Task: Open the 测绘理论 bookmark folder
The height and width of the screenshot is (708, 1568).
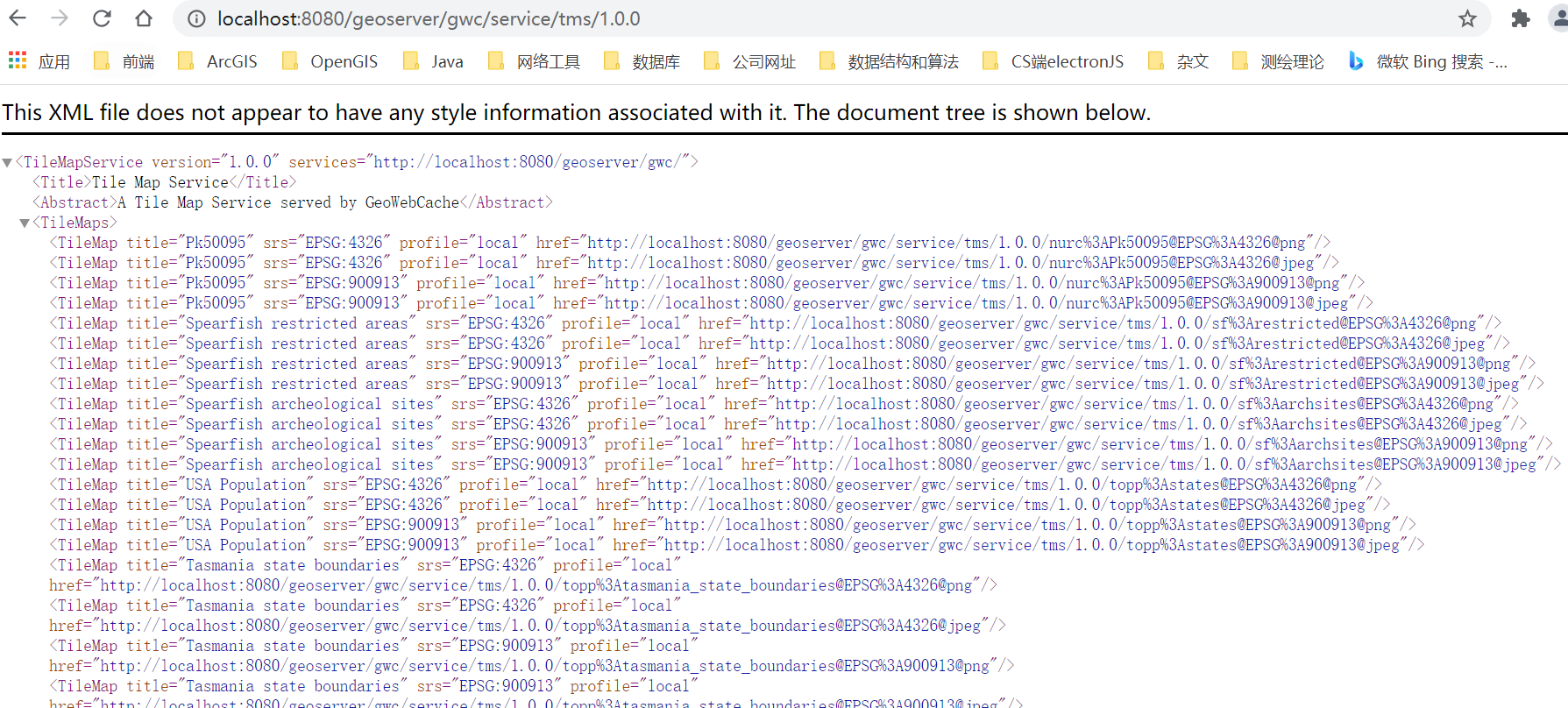Action: point(1278,61)
